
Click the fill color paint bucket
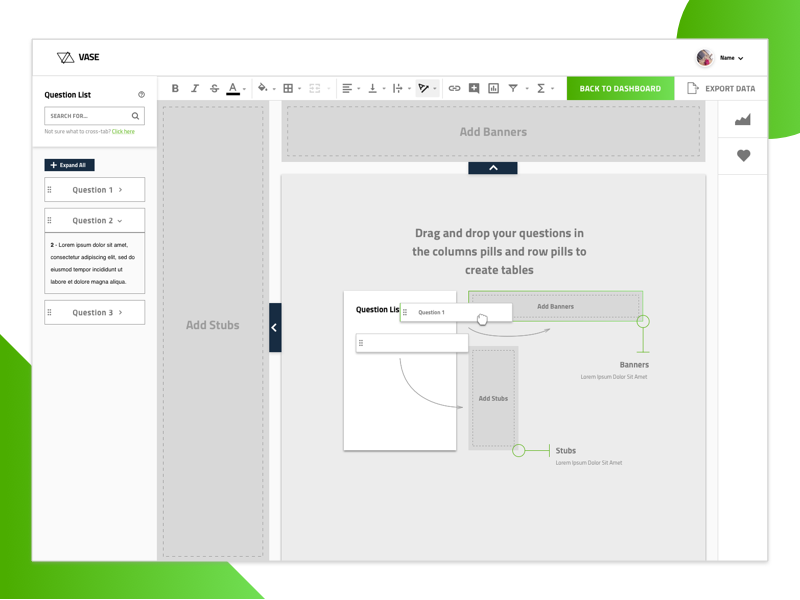tap(262, 88)
